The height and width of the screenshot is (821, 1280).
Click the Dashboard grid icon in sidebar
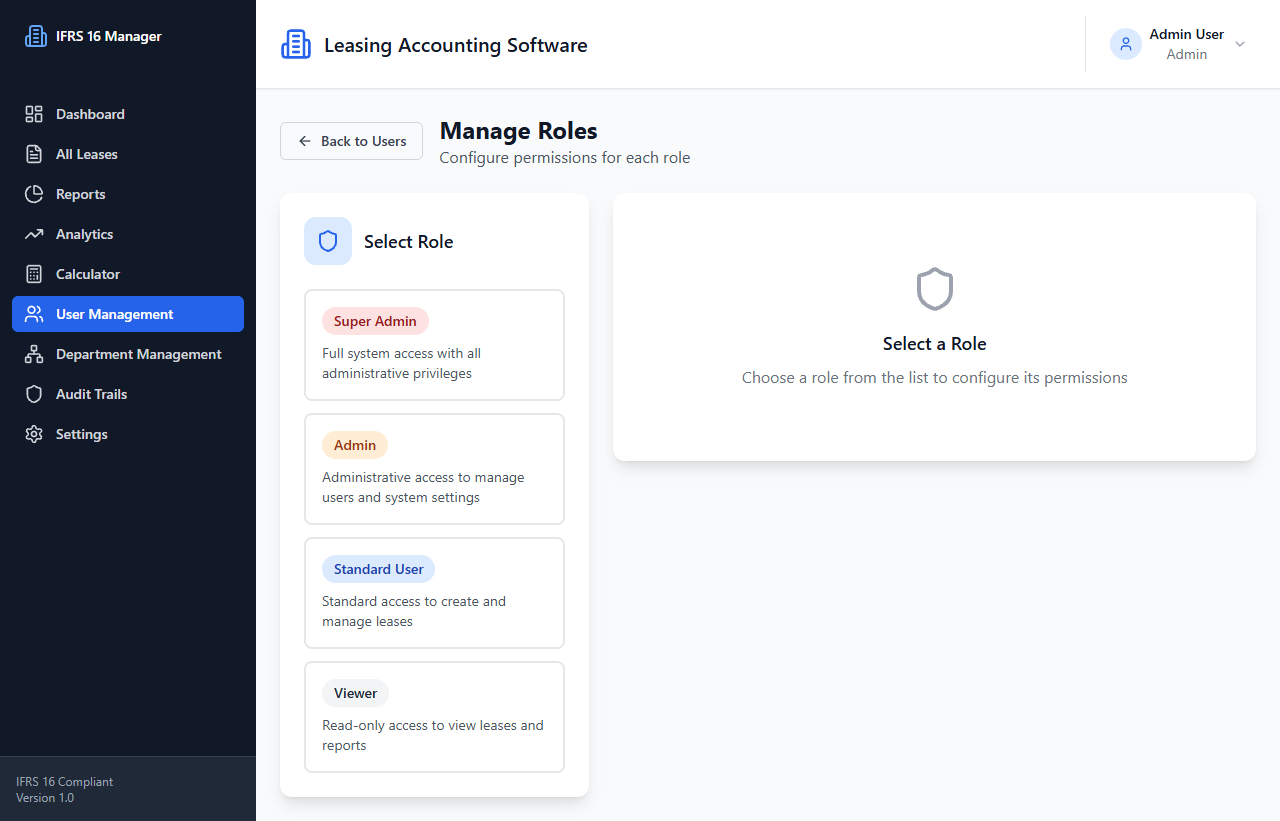[x=34, y=114]
